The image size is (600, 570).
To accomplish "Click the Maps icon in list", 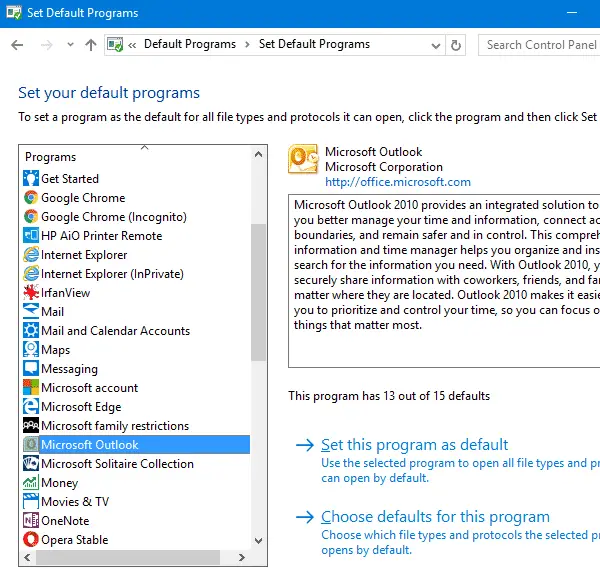I will (31, 350).
